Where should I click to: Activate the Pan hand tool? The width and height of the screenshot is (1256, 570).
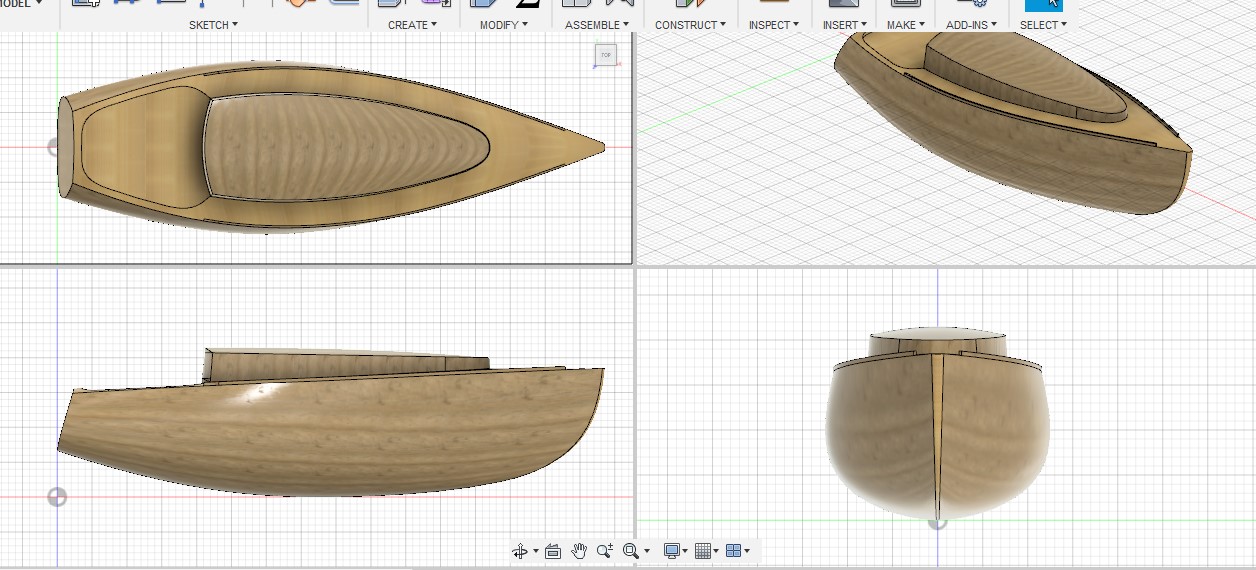pyautogui.click(x=579, y=551)
